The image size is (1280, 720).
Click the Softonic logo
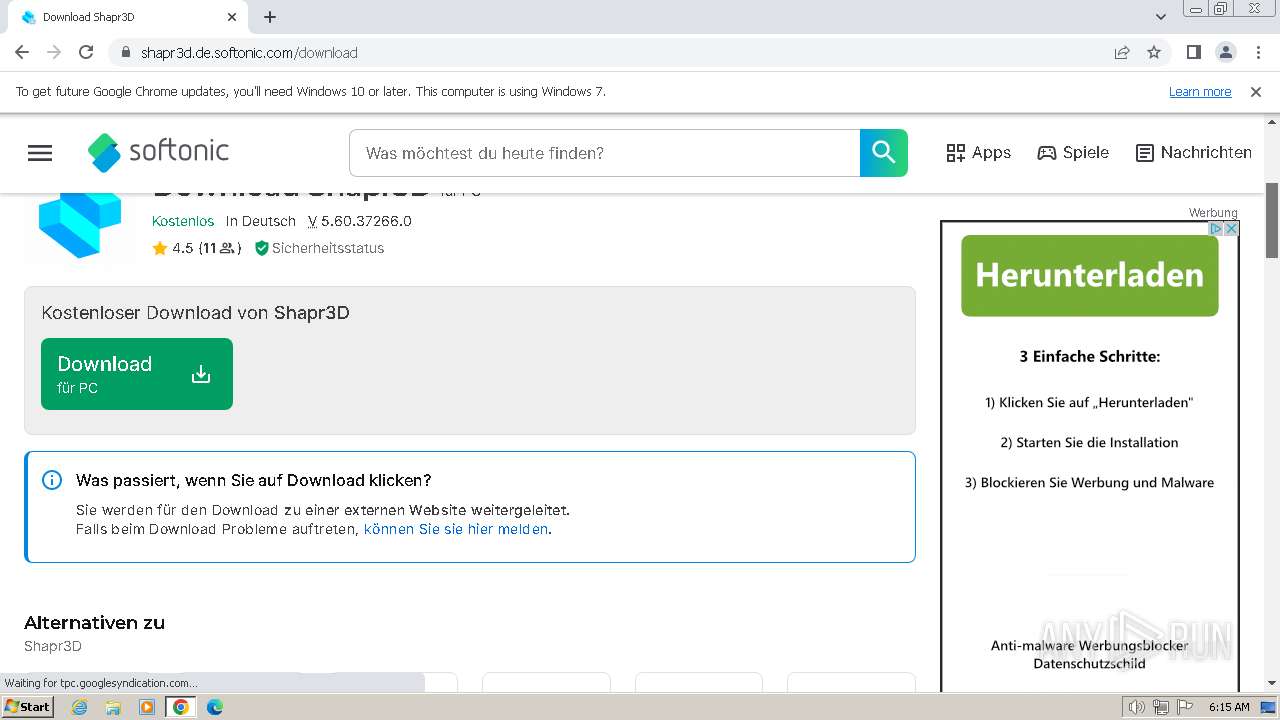[x=158, y=152]
